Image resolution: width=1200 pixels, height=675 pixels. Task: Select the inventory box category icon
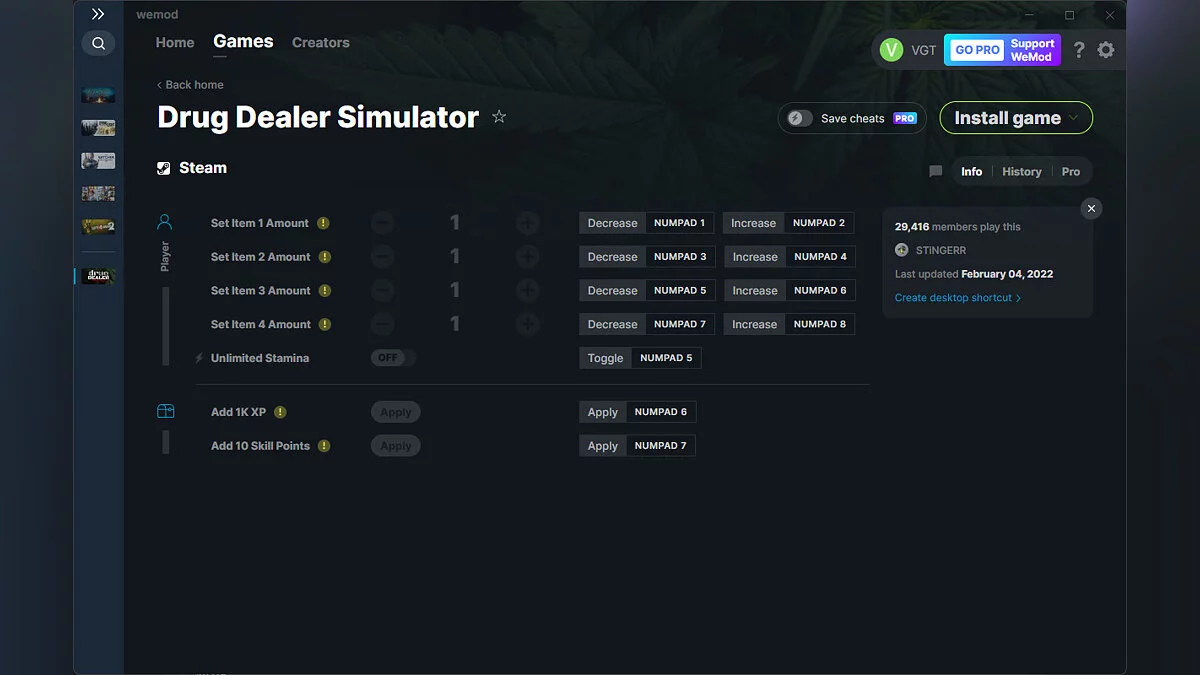[165, 411]
